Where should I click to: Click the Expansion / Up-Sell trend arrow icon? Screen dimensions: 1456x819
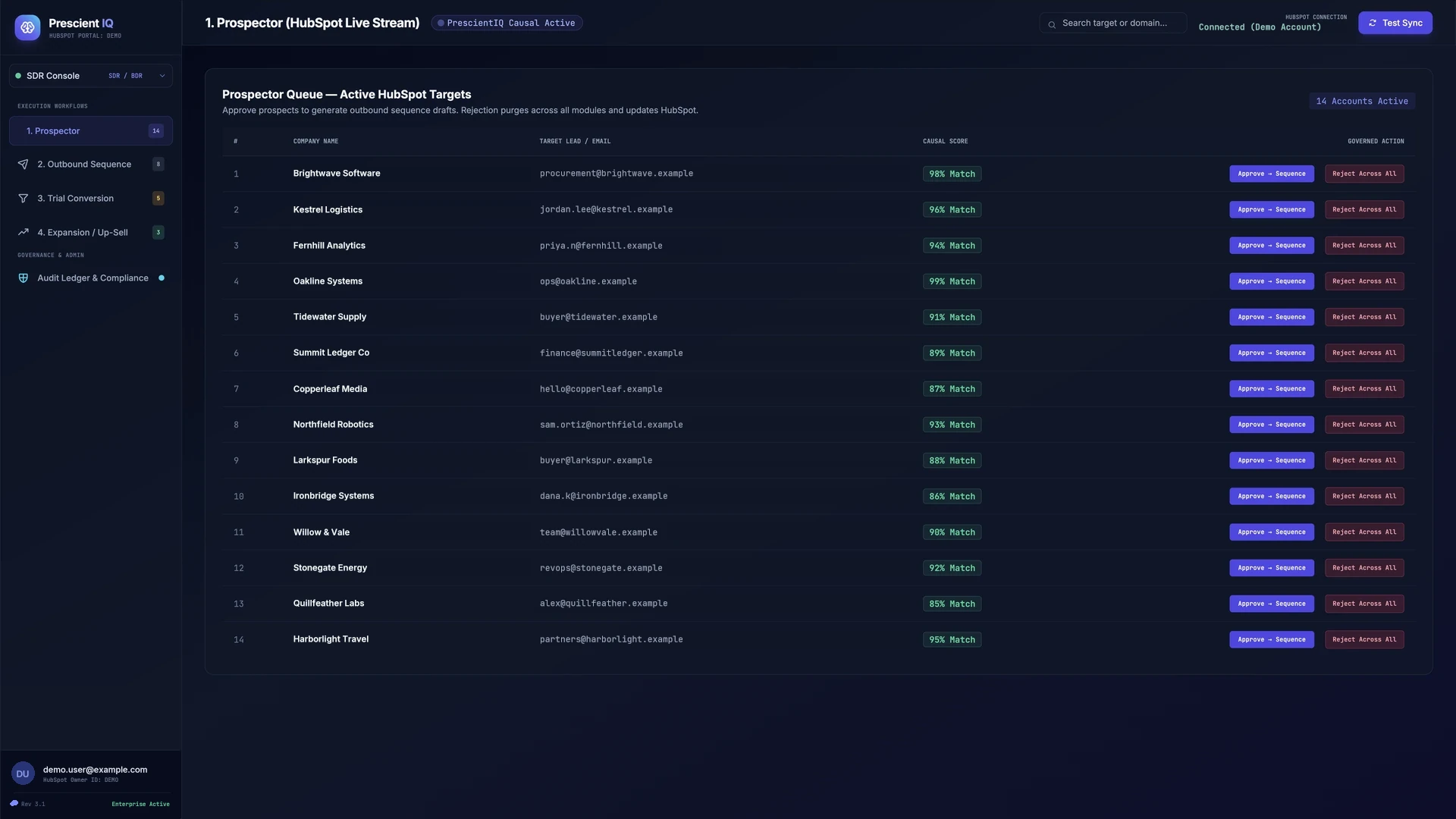(24, 233)
